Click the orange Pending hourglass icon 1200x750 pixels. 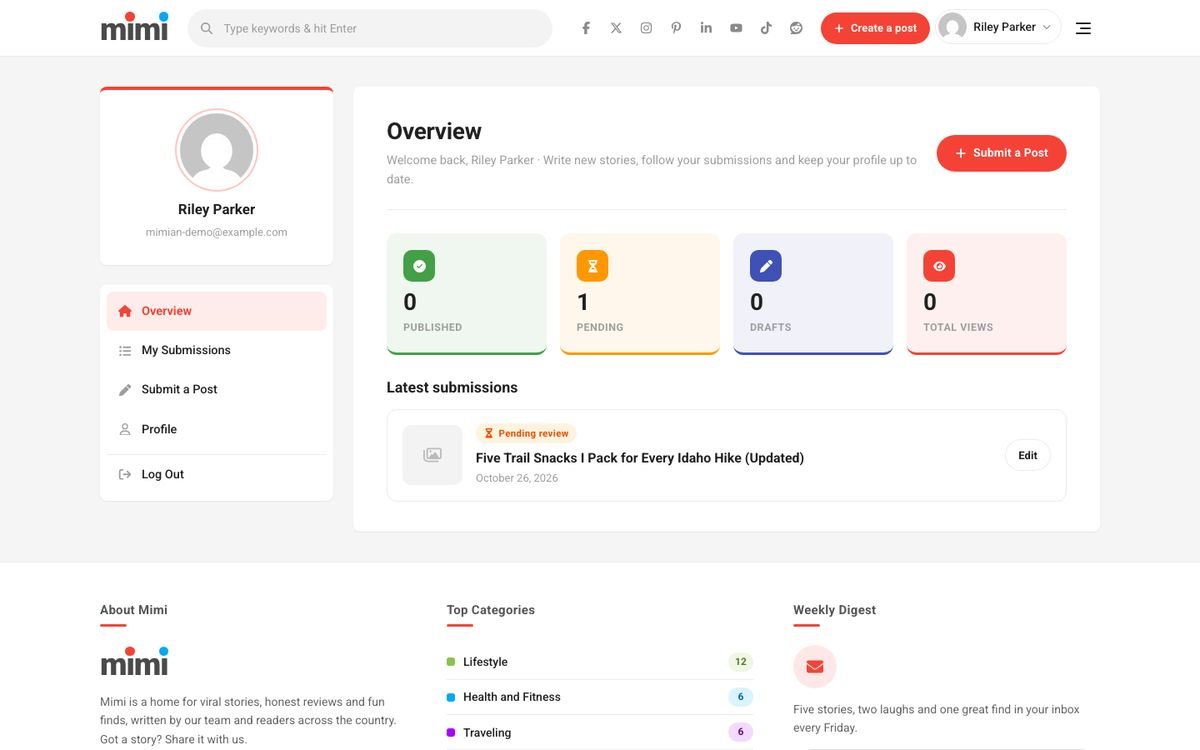pos(592,266)
